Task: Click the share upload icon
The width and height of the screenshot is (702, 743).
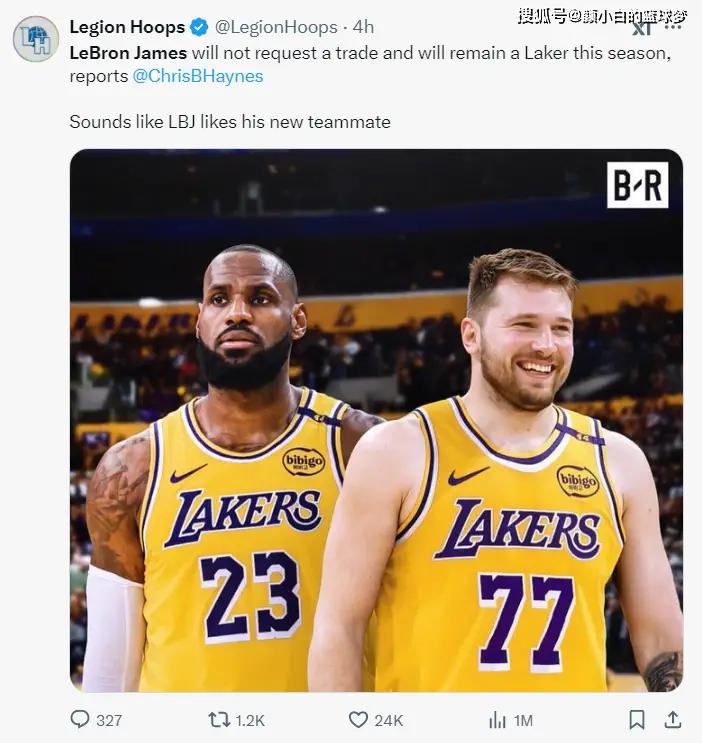Action: click(x=673, y=719)
